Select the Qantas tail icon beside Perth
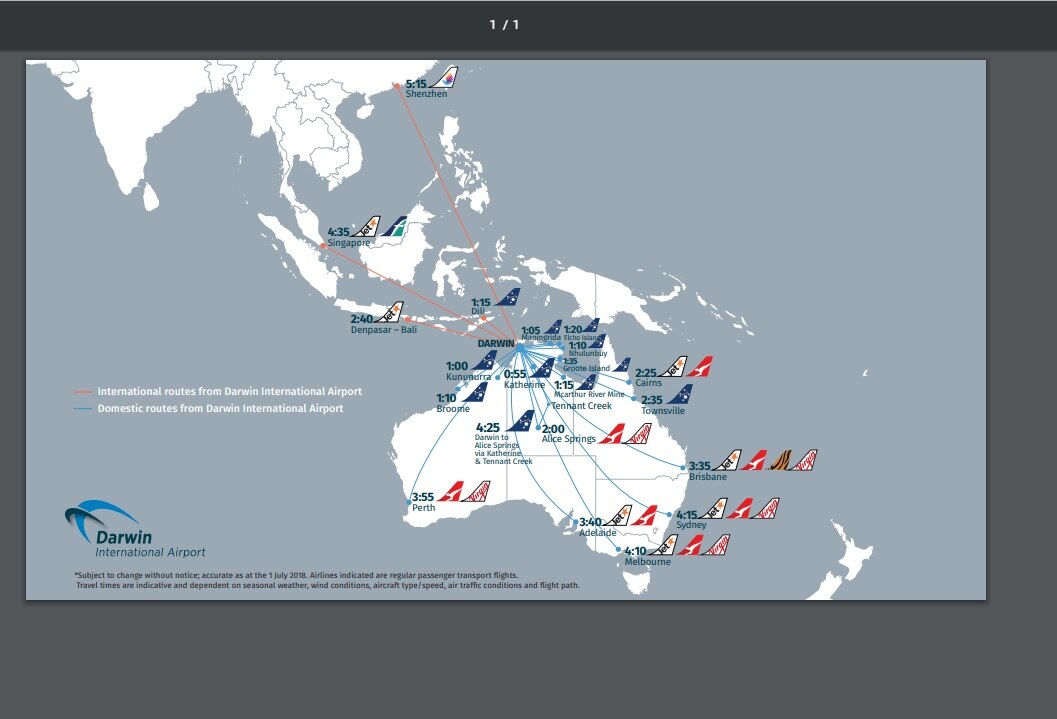The height and width of the screenshot is (719, 1057). (x=453, y=491)
